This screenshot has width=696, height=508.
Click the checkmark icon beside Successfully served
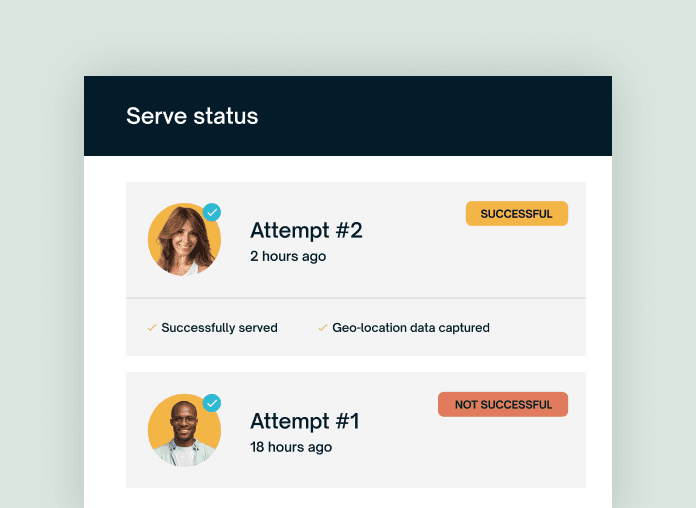(152, 328)
